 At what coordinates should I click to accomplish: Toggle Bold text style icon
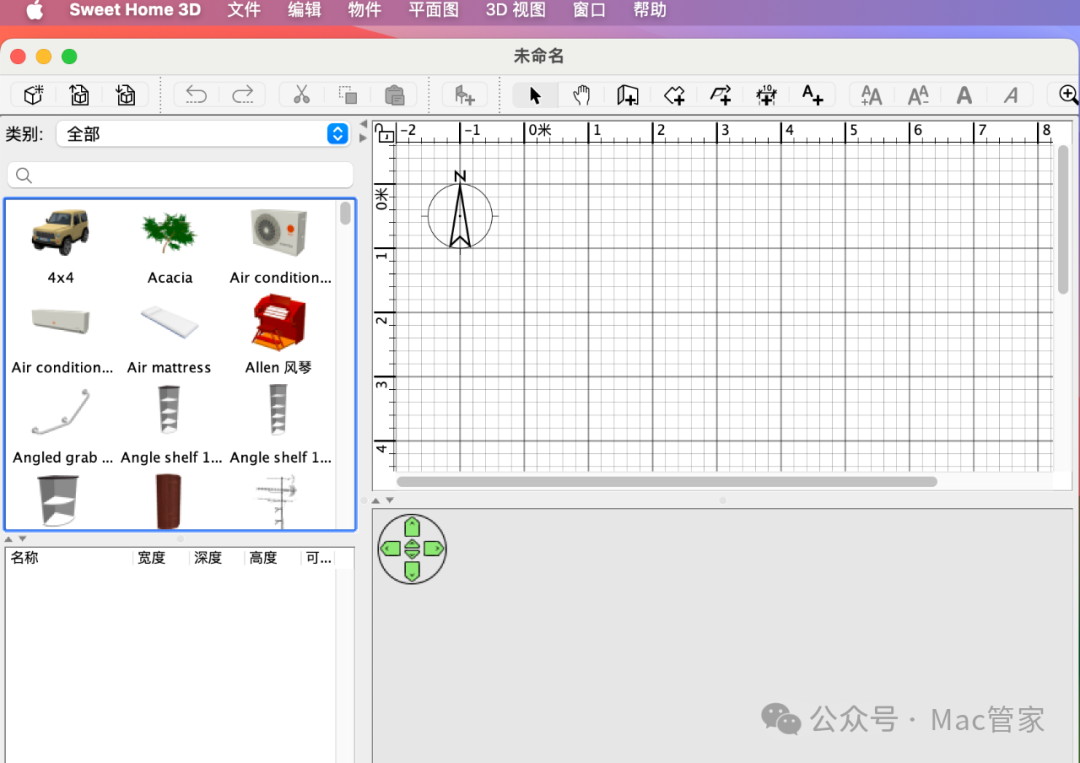[x=964, y=95]
